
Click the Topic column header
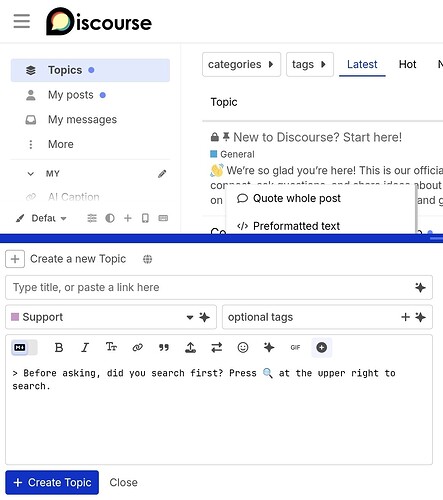click(x=224, y=102)
